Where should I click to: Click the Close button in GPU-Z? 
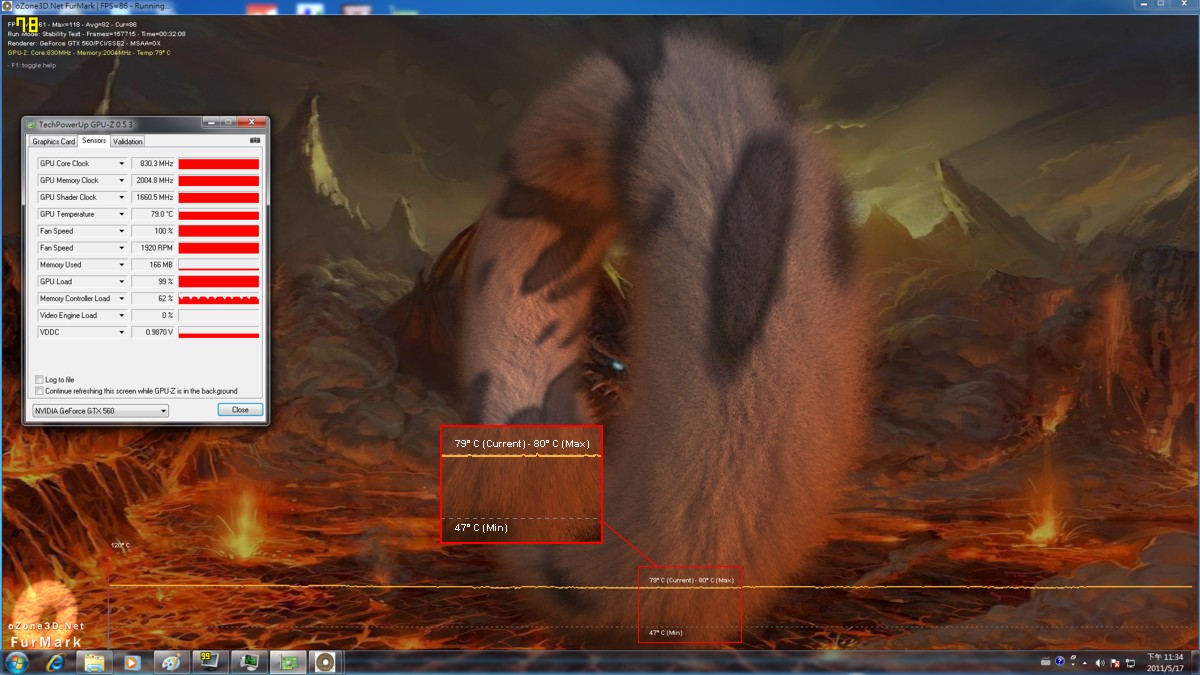tap(240, 410)
